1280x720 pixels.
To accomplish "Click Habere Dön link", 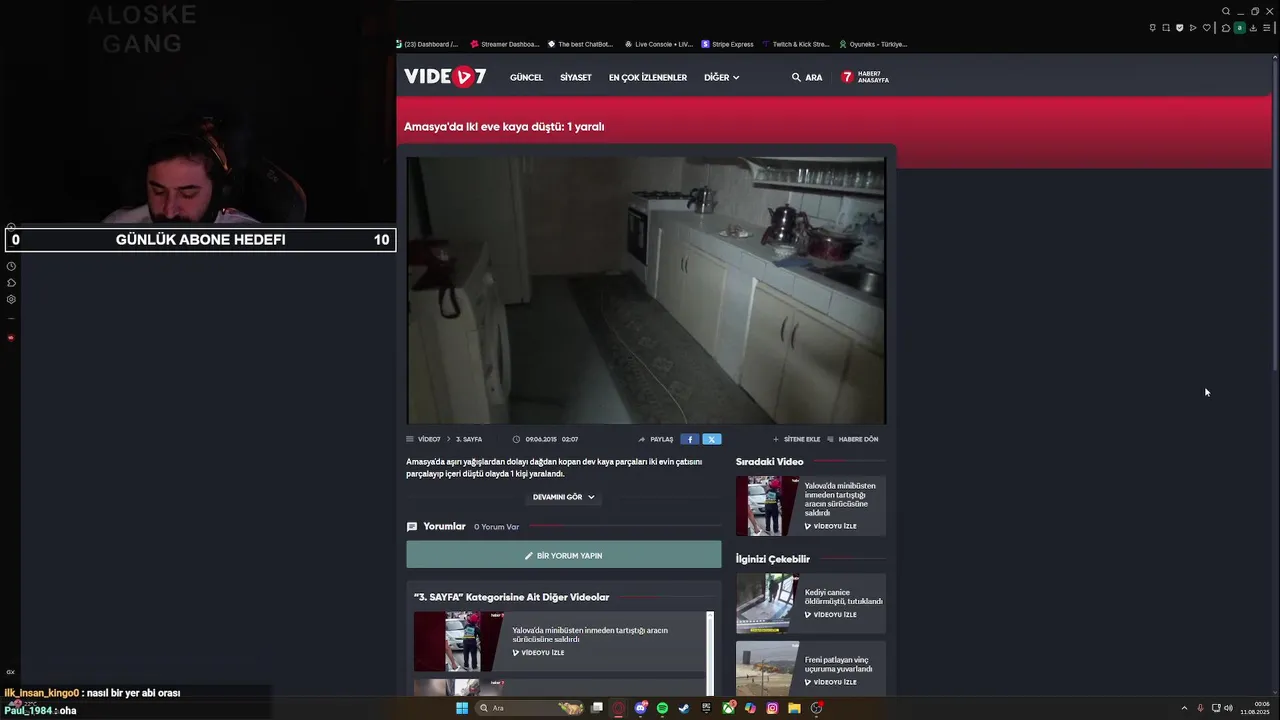I will pos(853,439).
